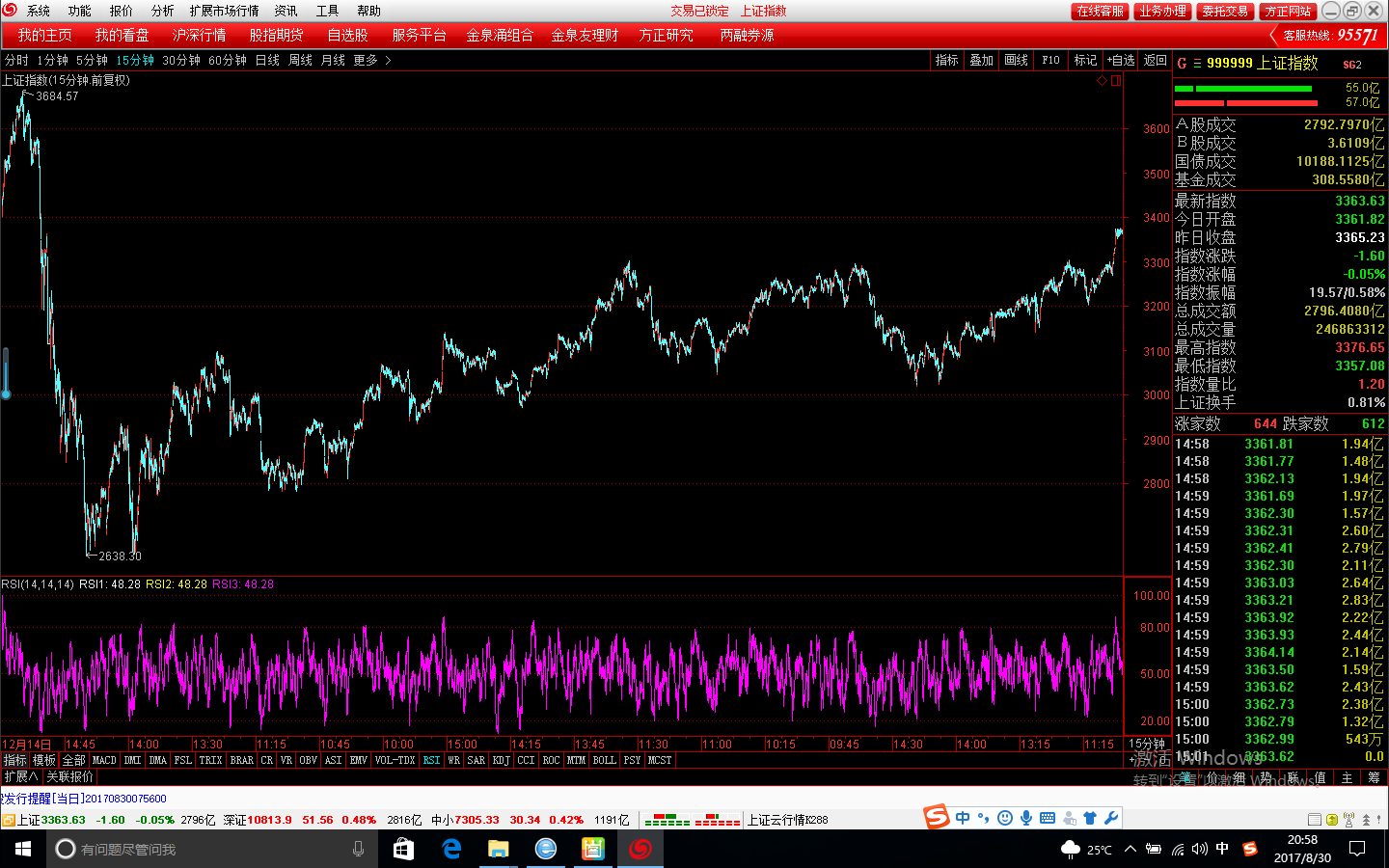
Task: Toggle Sogou 中 Chinese/English mode
Action: pos(964,818)
